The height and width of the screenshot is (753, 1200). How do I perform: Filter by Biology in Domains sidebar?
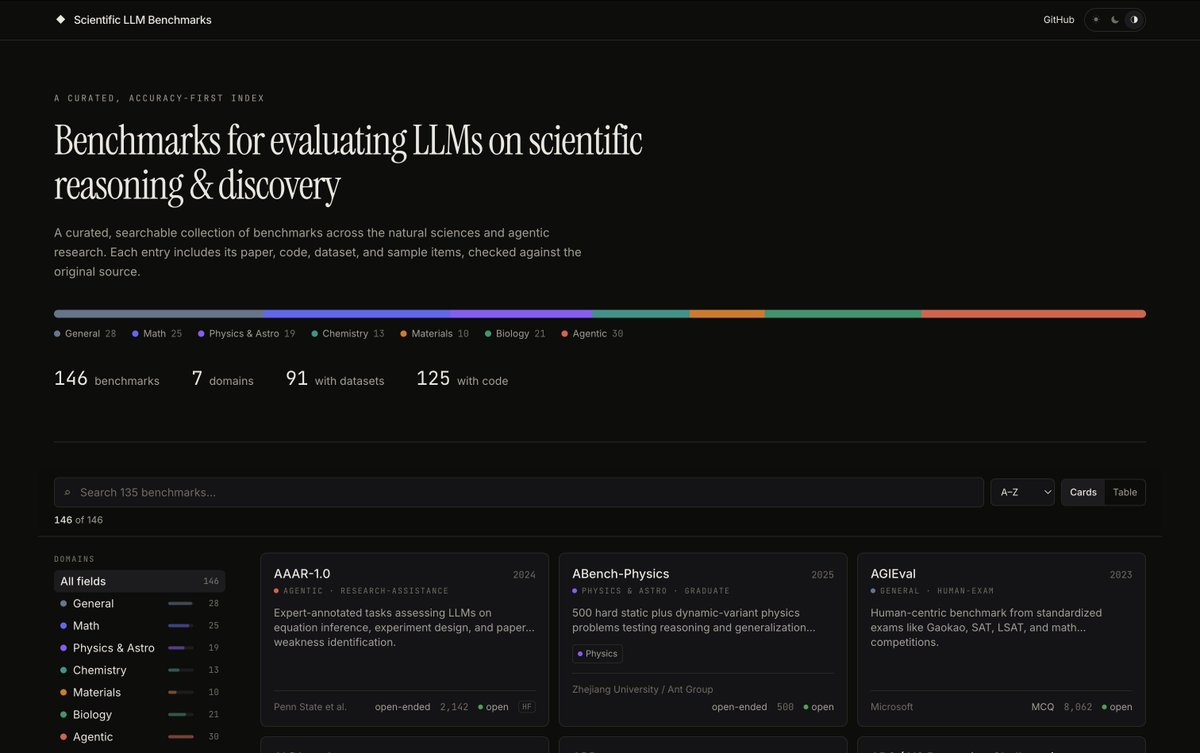click(139, 714)
